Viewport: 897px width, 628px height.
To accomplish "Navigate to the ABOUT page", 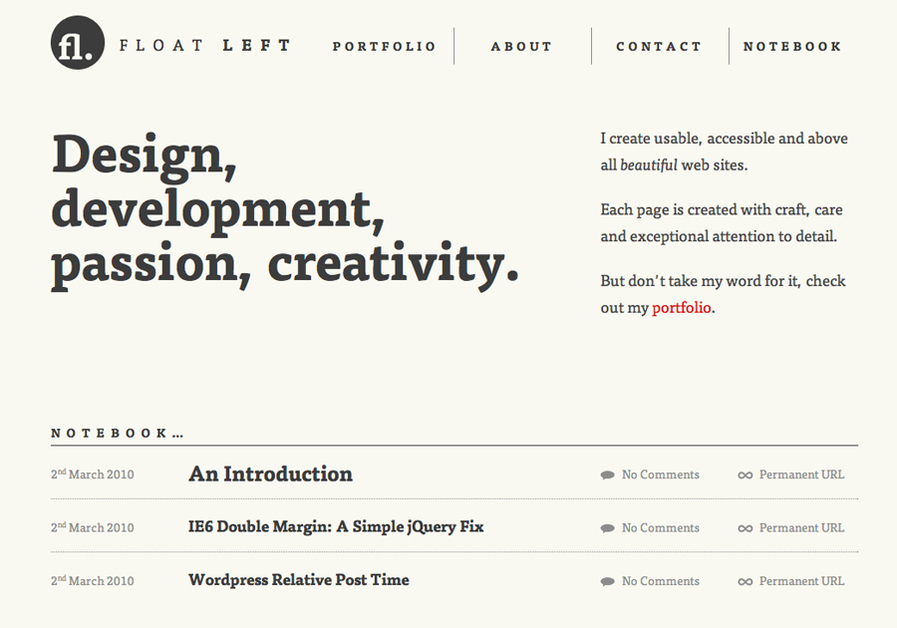I will (522, 46).
